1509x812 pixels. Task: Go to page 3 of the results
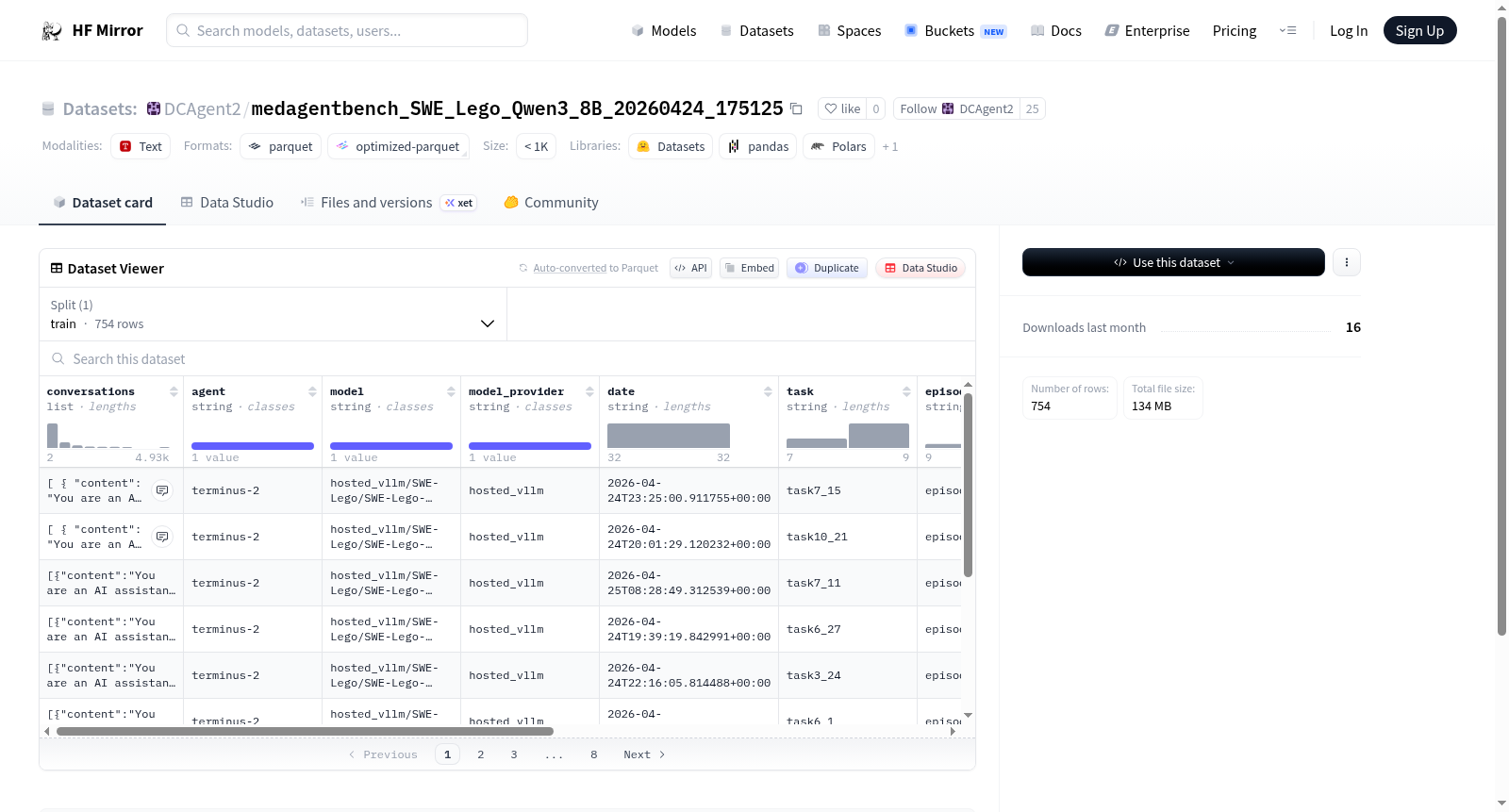click(514, 754)
